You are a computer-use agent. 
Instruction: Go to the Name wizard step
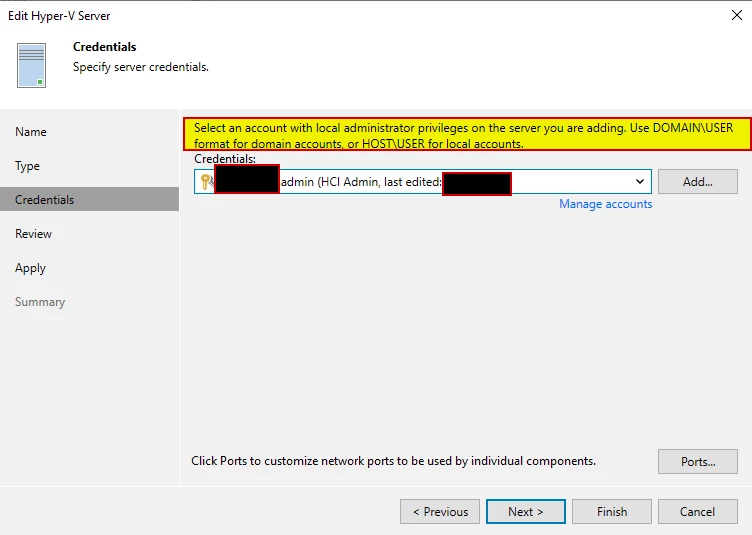31,132
